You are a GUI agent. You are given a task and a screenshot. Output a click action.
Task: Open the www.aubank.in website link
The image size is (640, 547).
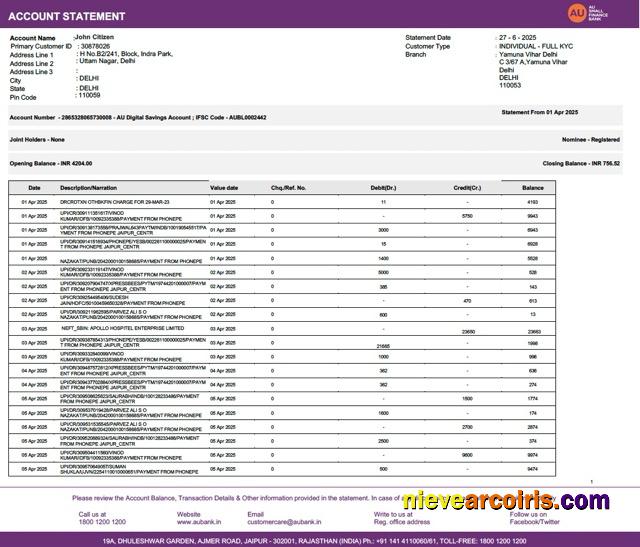pos(199,522)
